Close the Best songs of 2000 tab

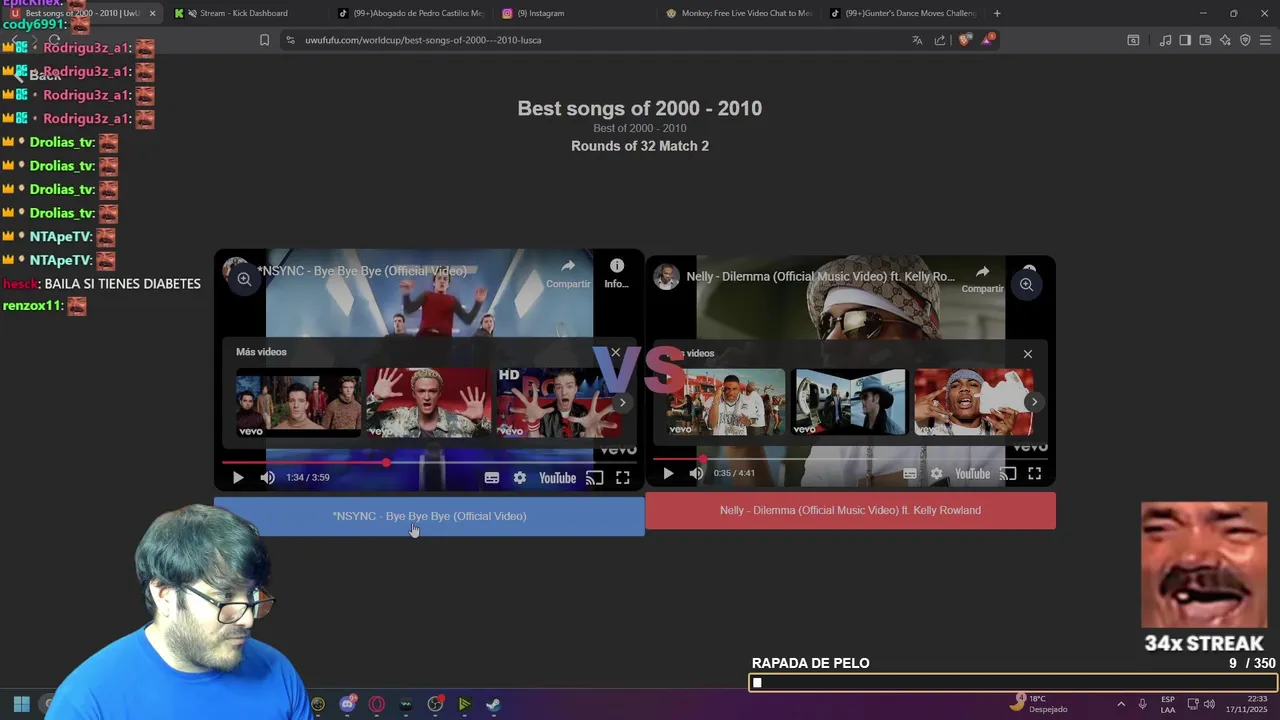tap(152, 13)
